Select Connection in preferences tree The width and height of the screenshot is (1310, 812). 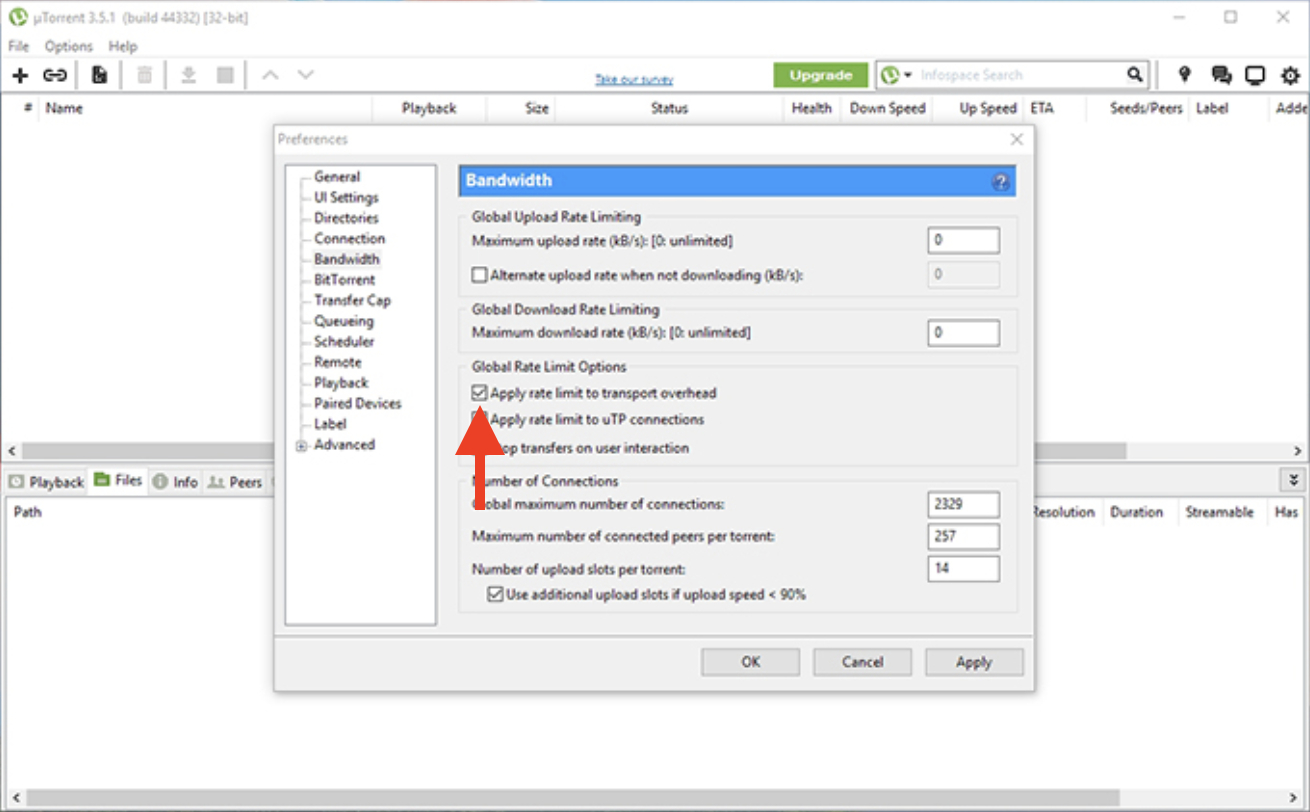[x=349, y=239]
